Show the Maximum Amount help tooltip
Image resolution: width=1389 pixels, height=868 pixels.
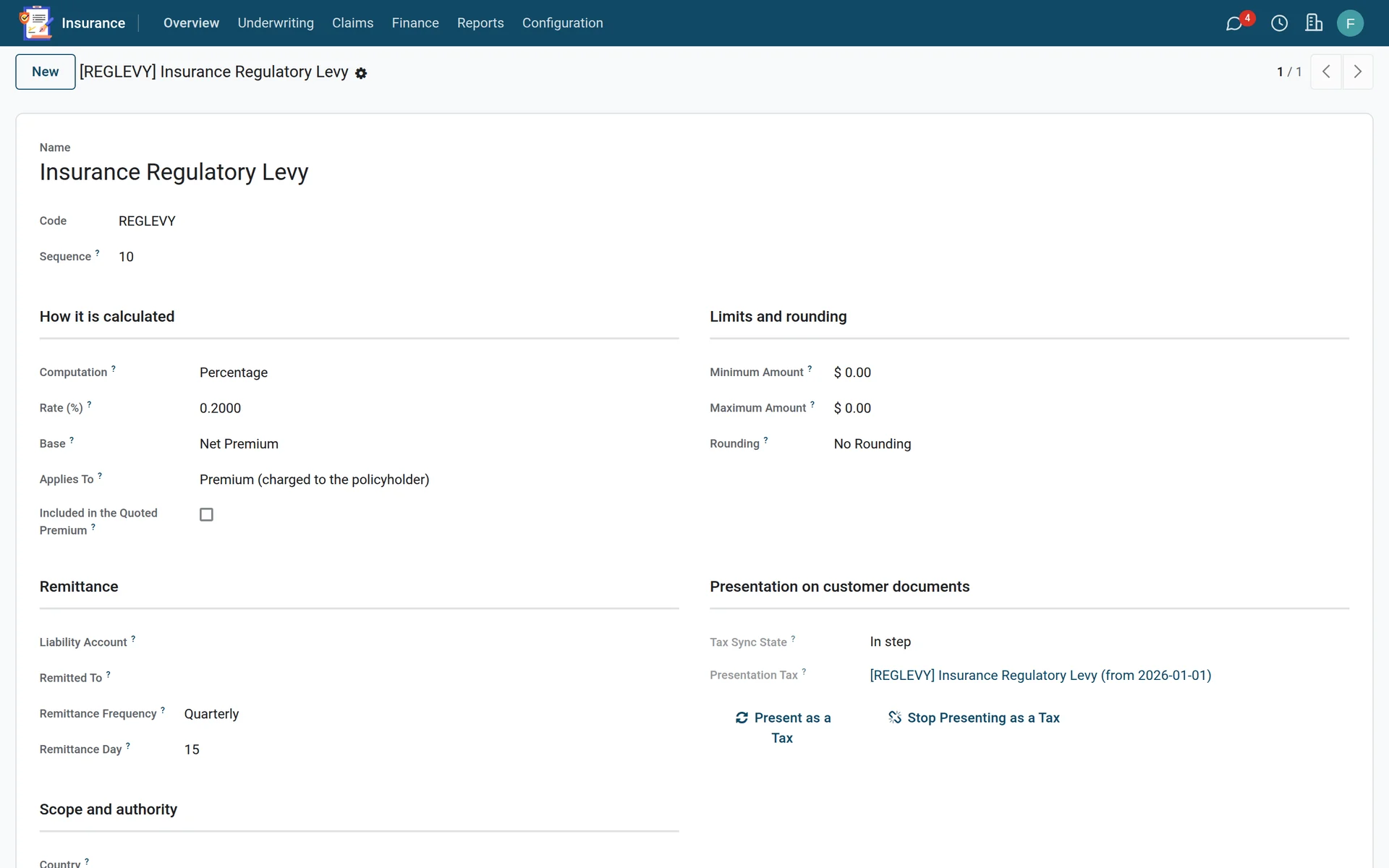[x=812, y=404]
